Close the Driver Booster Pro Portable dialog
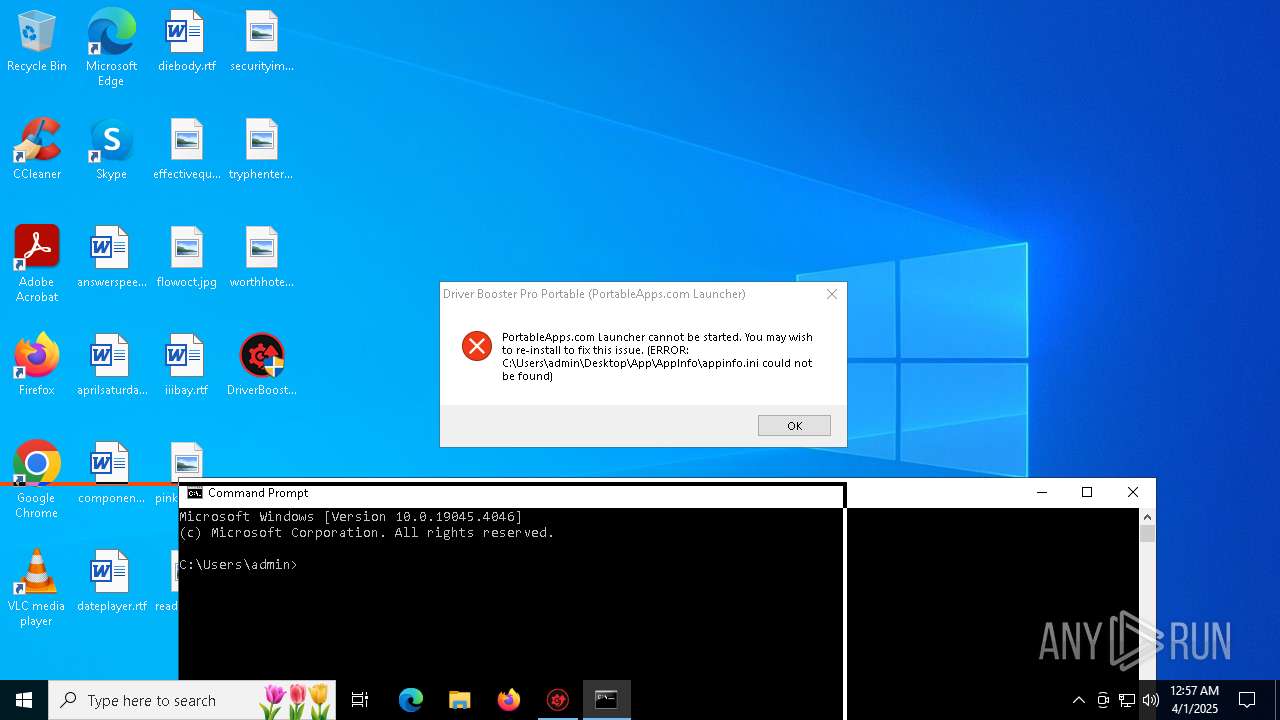The width and height of the screenshot is (1280, 720). (831, 294)
